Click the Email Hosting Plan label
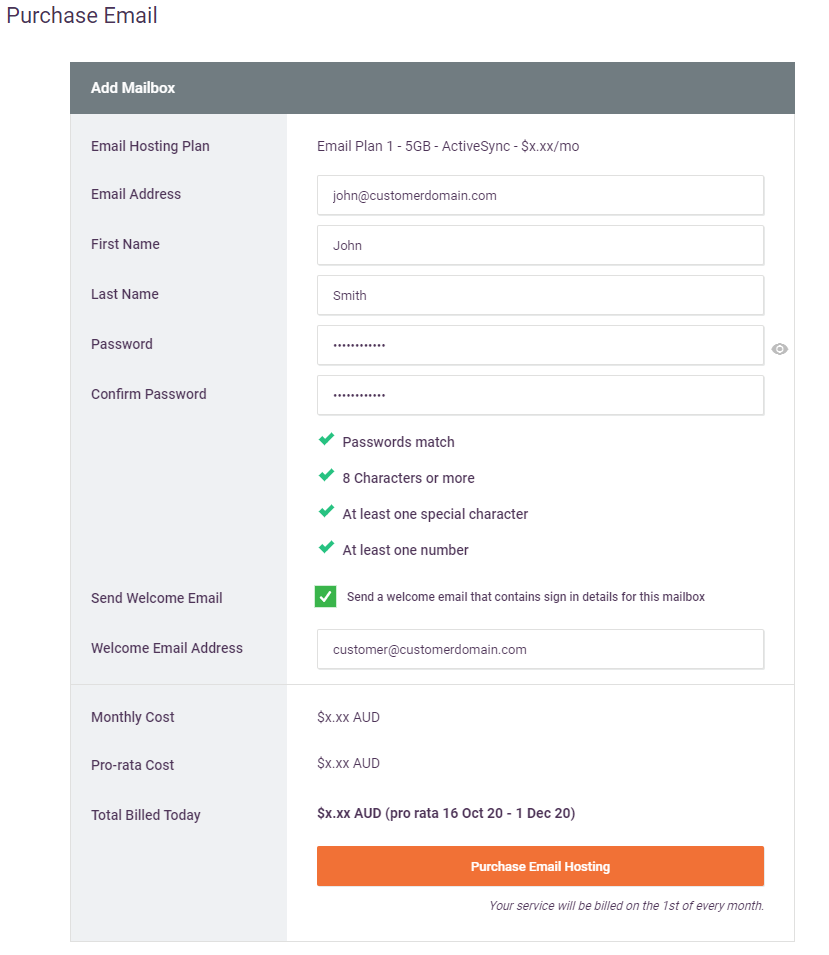829x955 pixels. tap(150, 146)
